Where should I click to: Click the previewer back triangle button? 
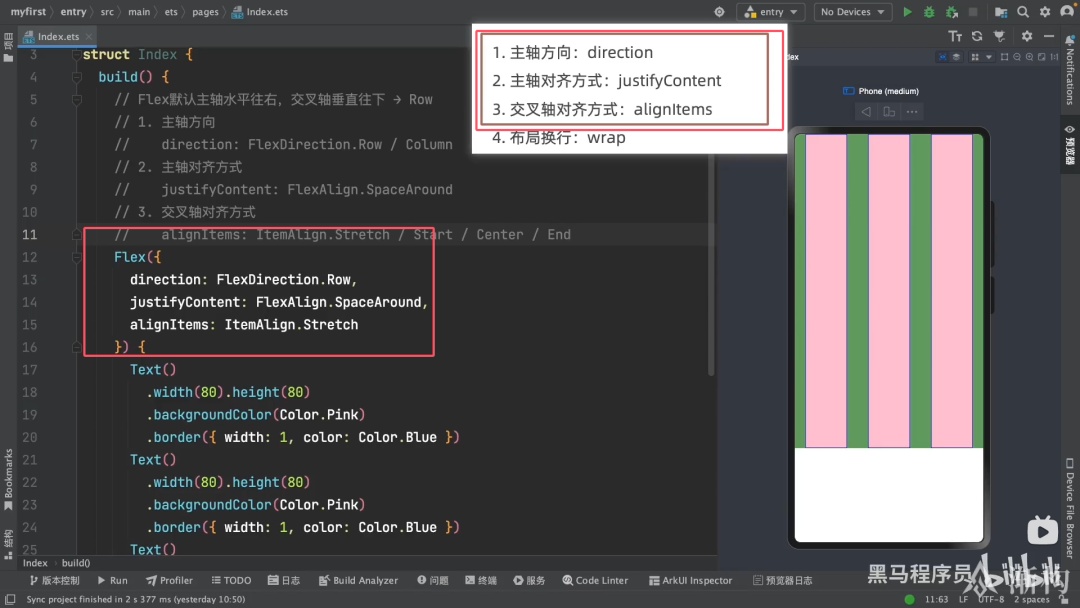(x=866, y=112)
